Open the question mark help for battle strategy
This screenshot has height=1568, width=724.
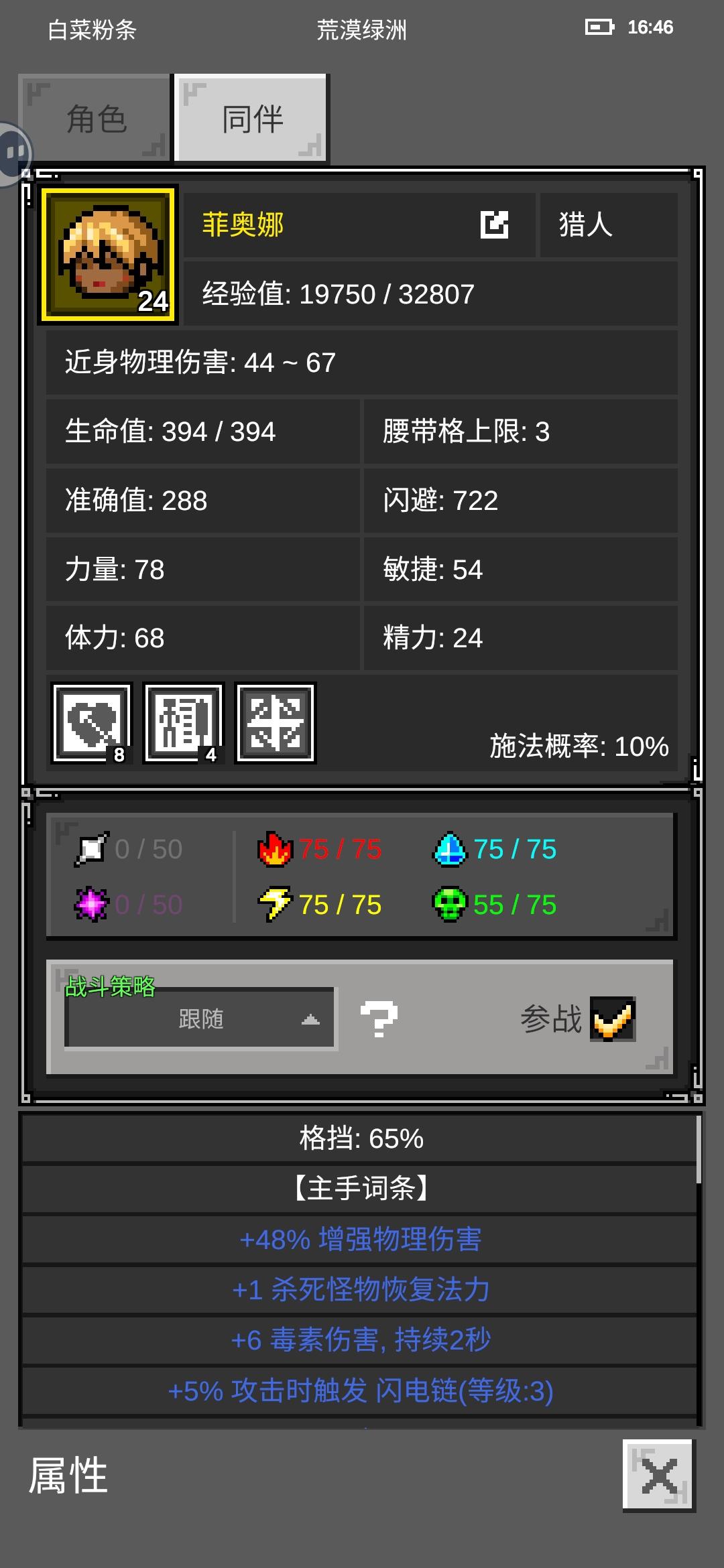tap(379, 1019)
